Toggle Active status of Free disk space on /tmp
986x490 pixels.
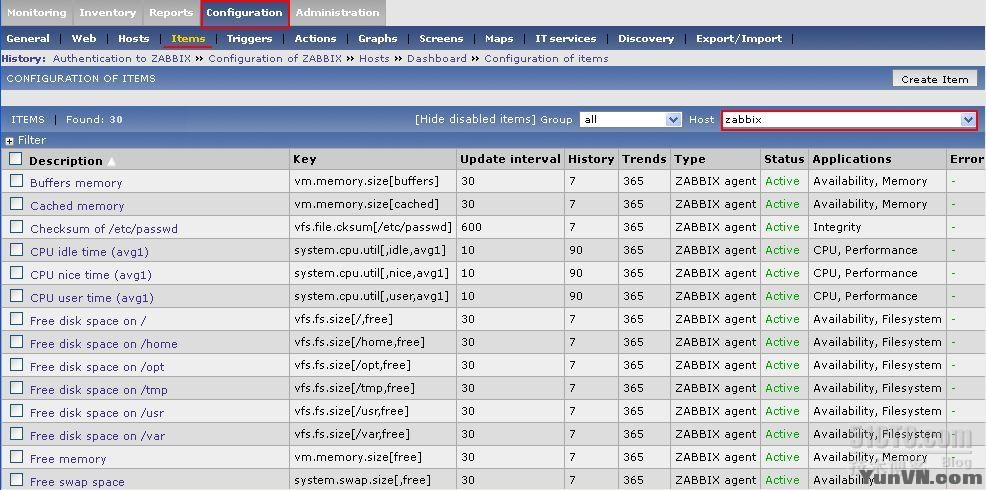pyautogui.click(x=782, y=388)
